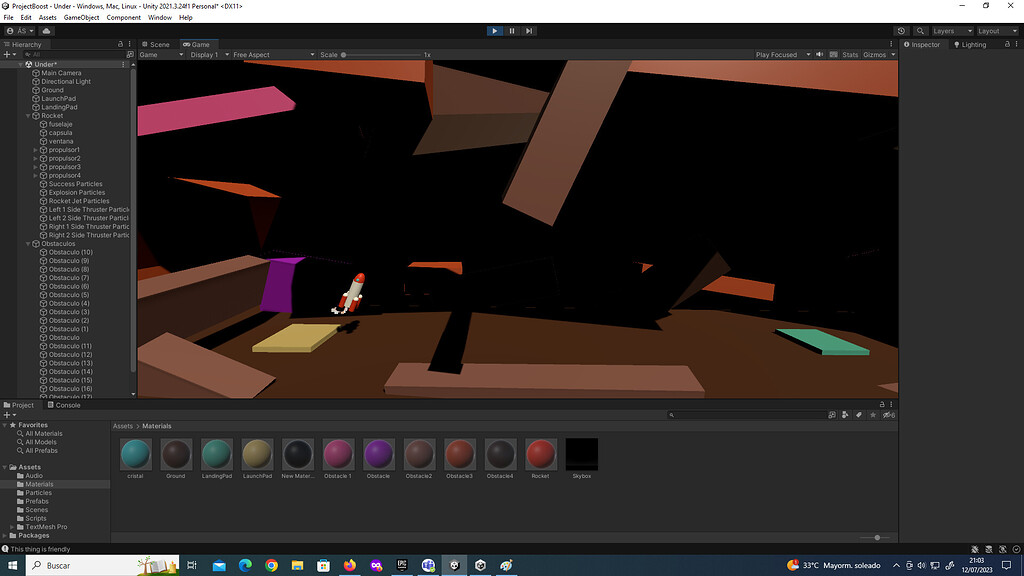Collapse the Rocket object in the Hierarchy

28,115
